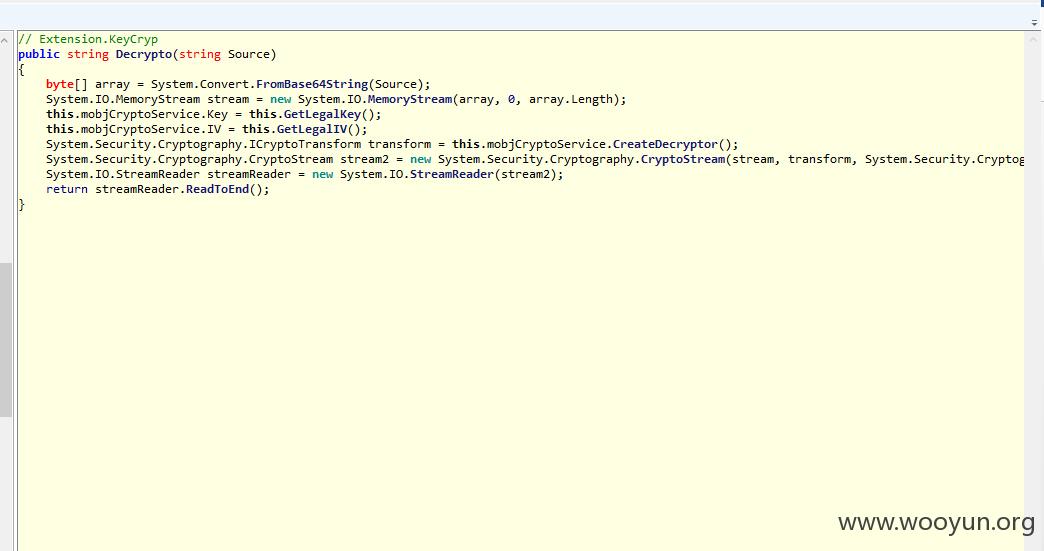Screen dimensions: 1044x551
Task: Open the ReadToEnd method reference
Action: (x=218, y=189)
